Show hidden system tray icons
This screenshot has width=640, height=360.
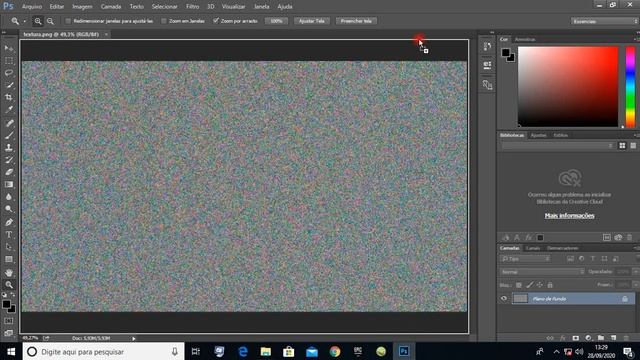(556, 351)
